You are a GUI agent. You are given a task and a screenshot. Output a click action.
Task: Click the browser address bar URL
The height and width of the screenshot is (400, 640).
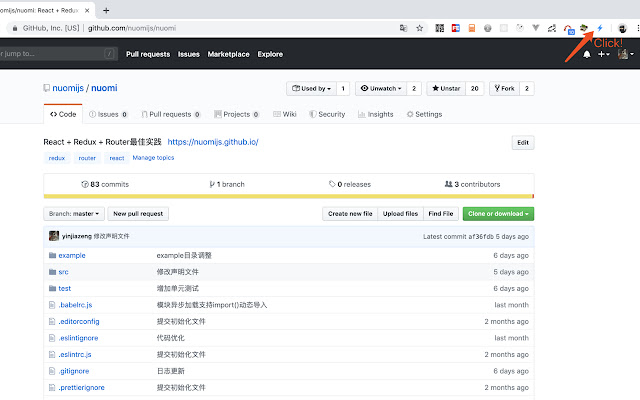(x=132, y=28)
